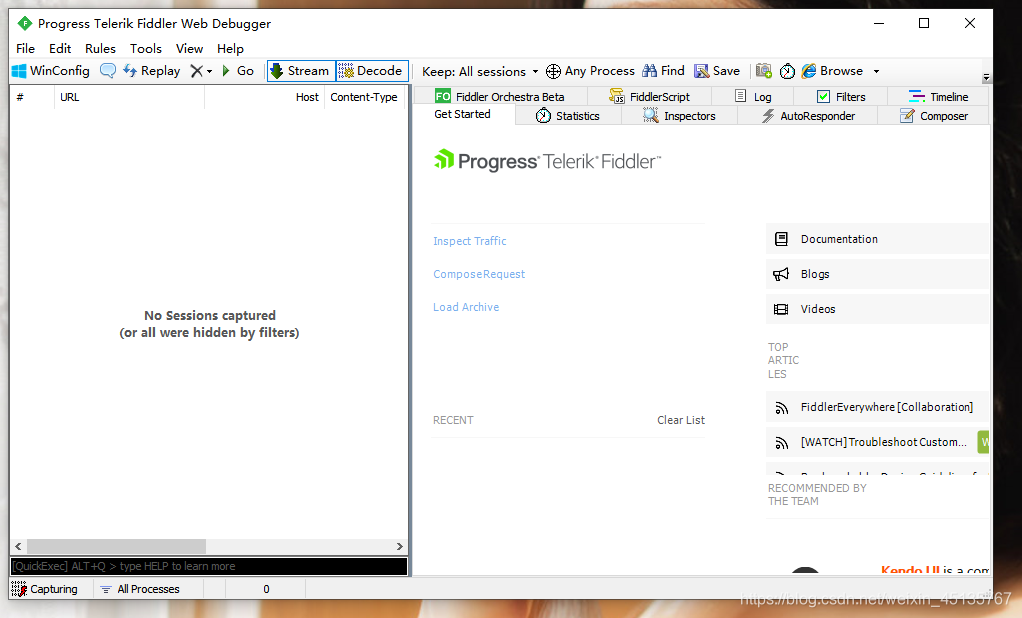Screen dimensions: 1022x618
Task: Open the Videos link
Action: [x=877, y=309]
